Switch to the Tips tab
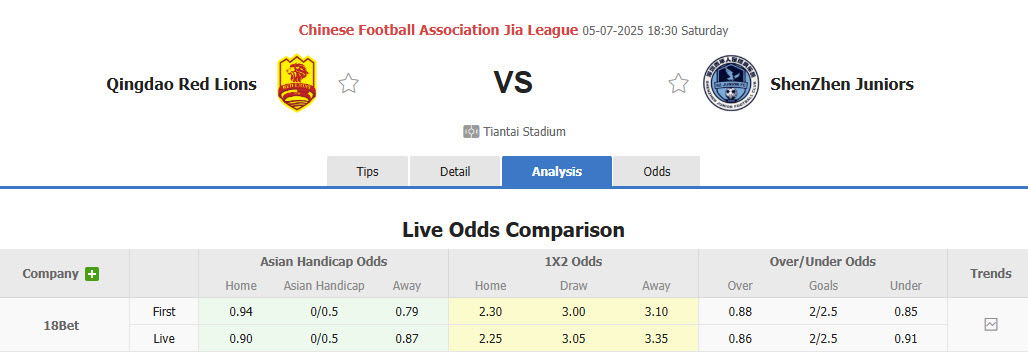 click(367, 171)
